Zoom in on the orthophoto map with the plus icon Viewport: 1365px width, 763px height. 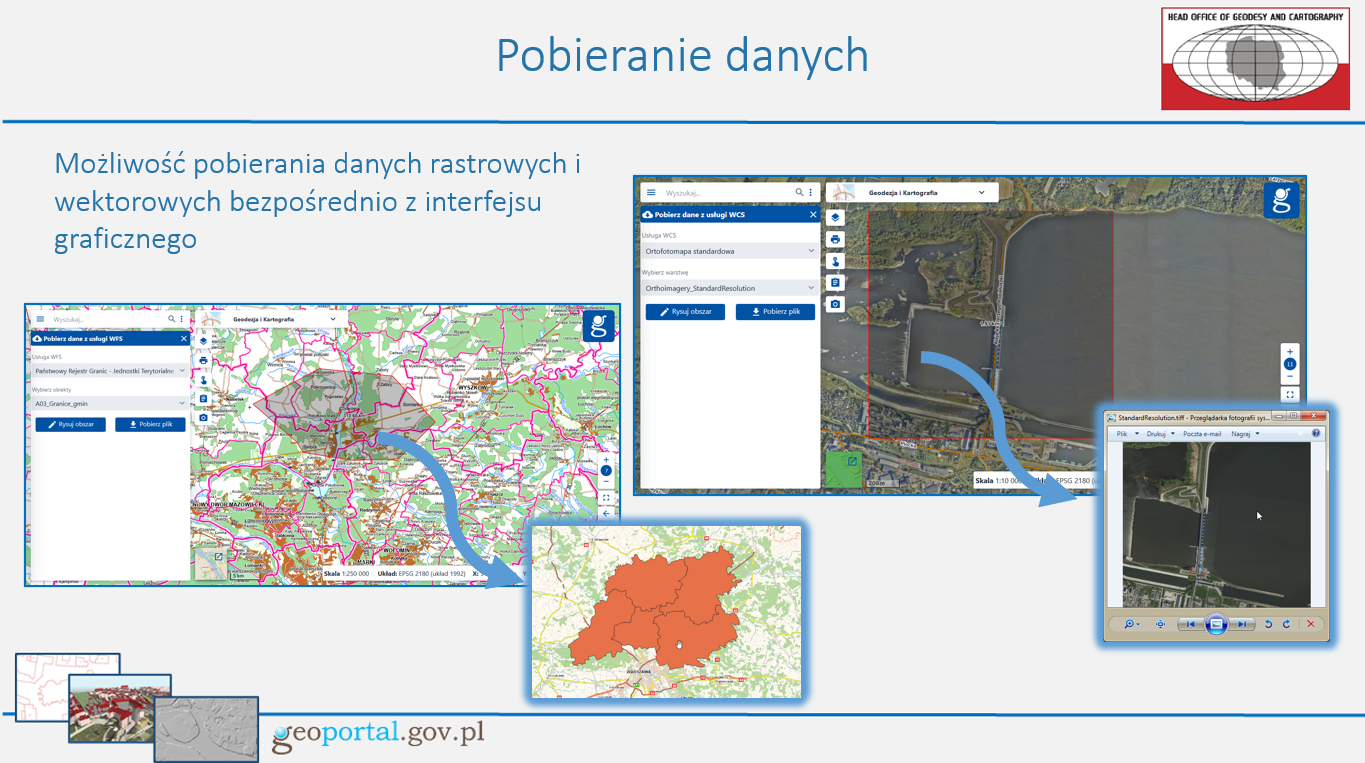point(1290,352)
